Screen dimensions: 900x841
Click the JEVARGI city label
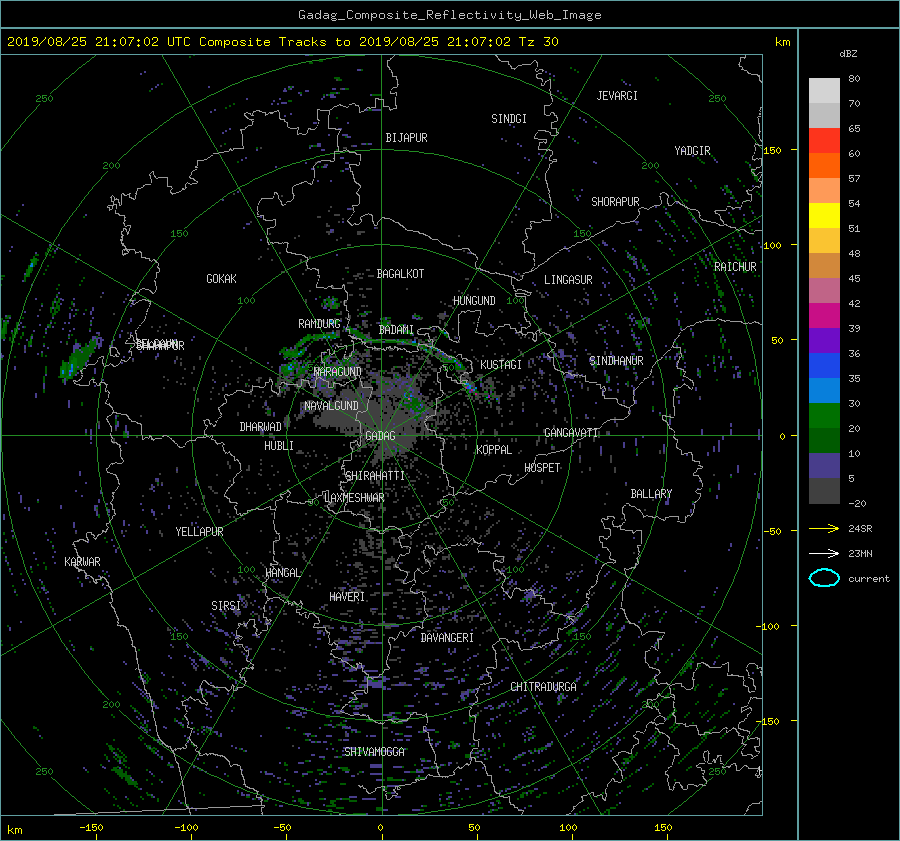[617, 96]
